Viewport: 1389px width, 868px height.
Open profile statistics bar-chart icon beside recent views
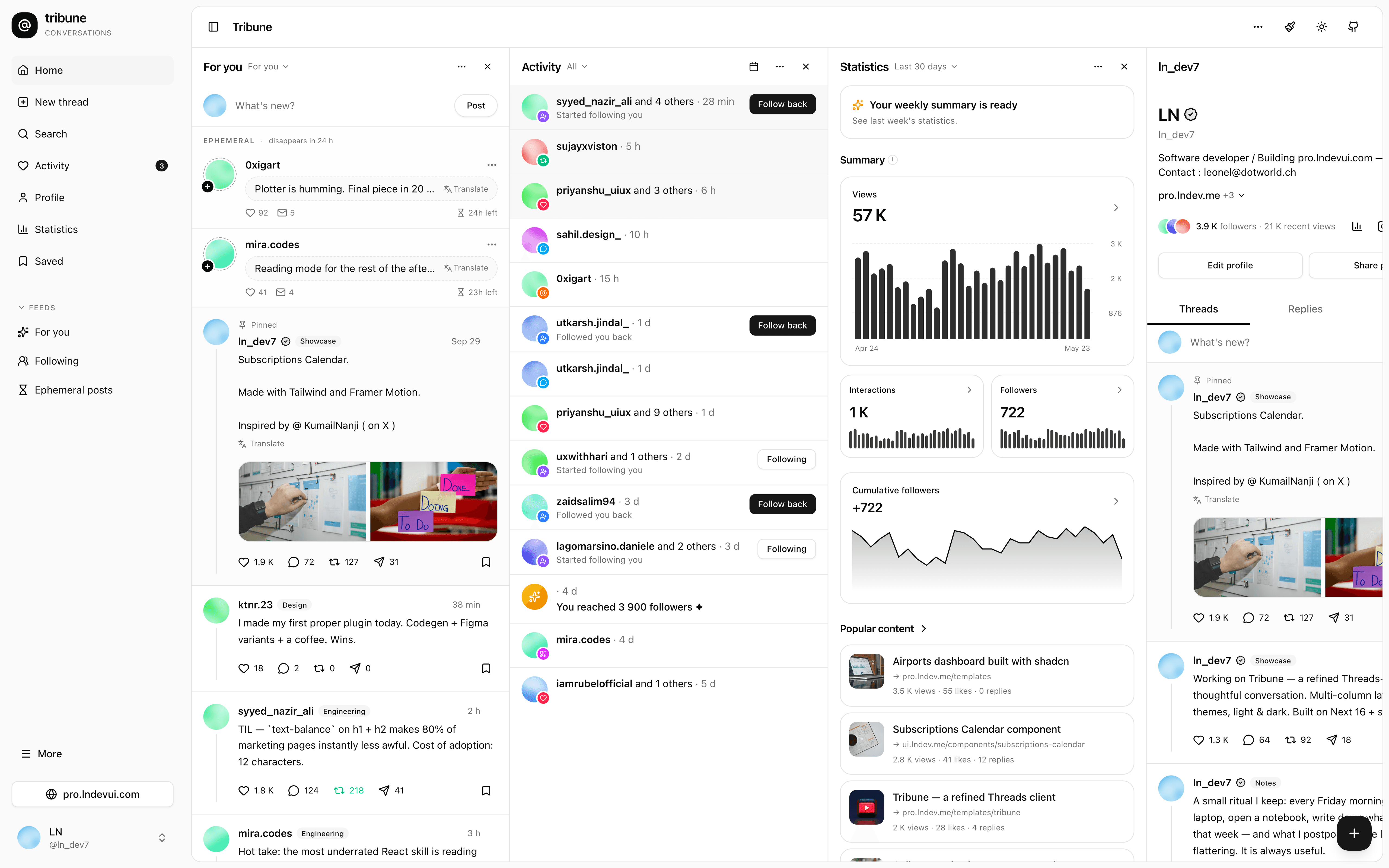point(1357,226)
